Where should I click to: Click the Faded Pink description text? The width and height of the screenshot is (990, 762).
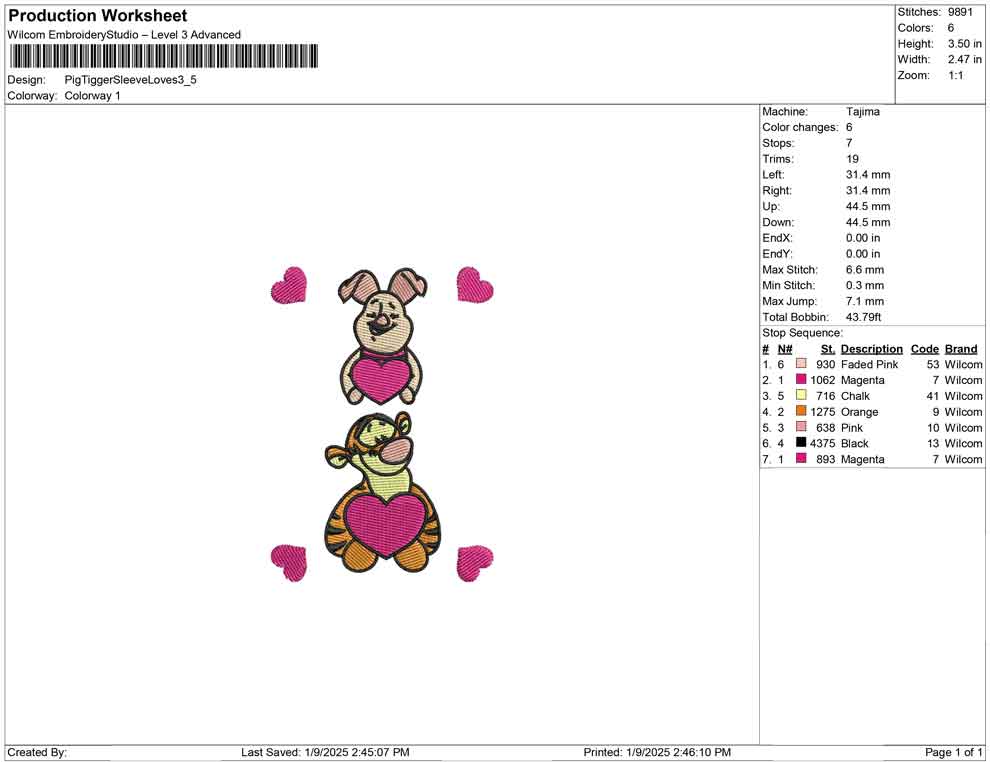pyautogui.click(x=869, y=364)
